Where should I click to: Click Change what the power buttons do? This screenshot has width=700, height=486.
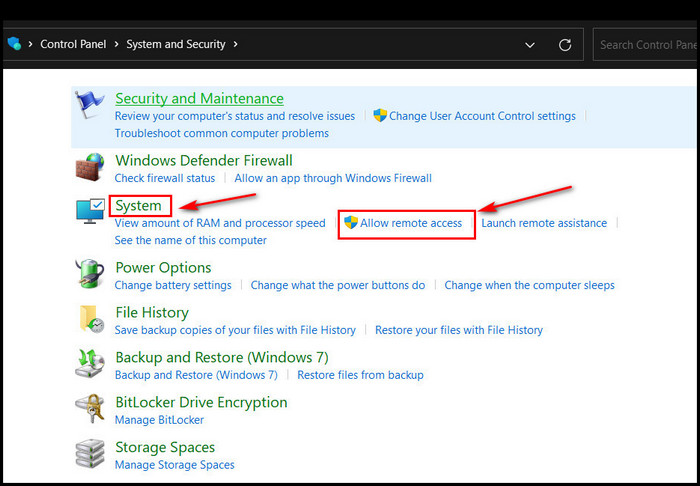pyautogui.click(x=338, y=285)
